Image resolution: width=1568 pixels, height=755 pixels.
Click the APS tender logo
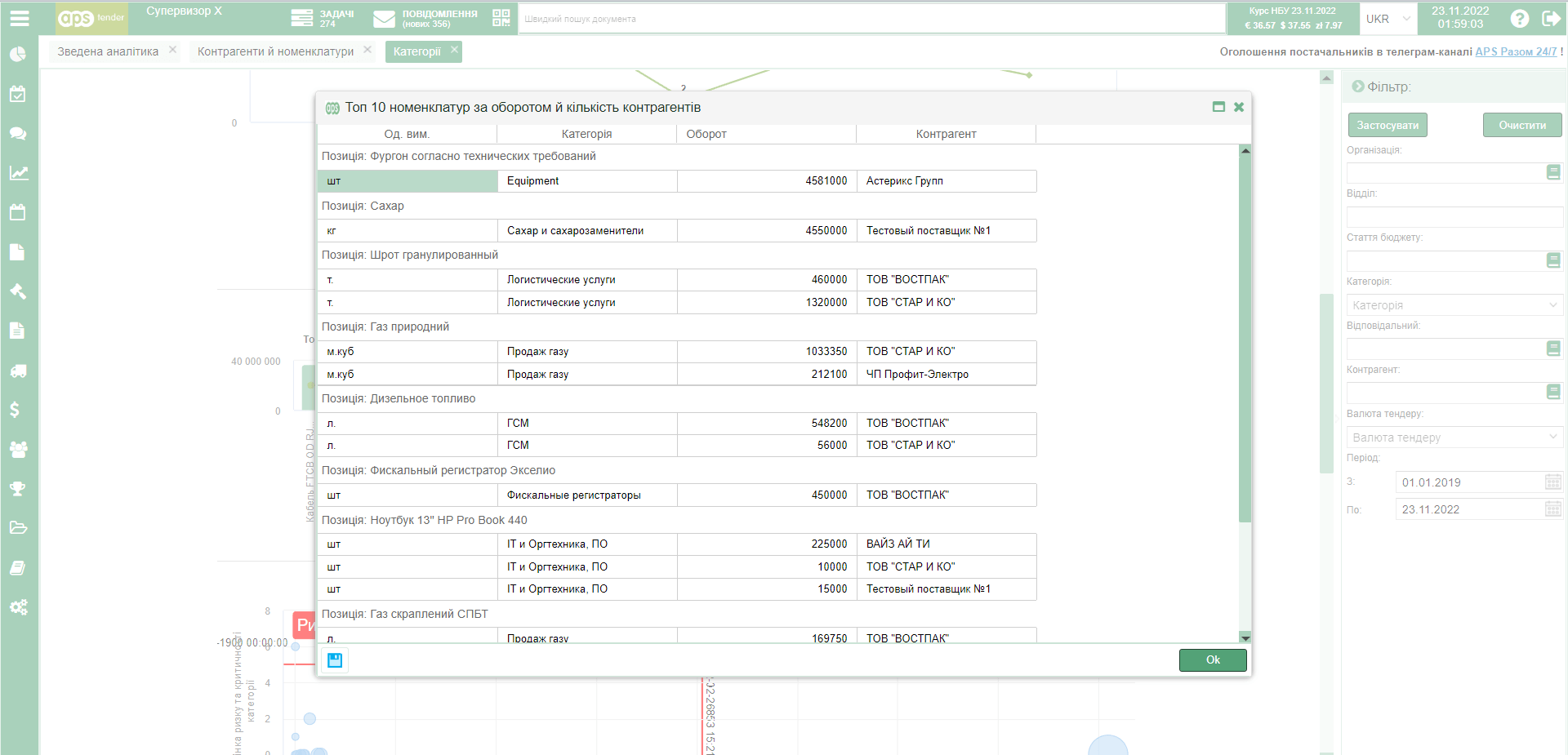pyautogui.click(x=91, y=18)
